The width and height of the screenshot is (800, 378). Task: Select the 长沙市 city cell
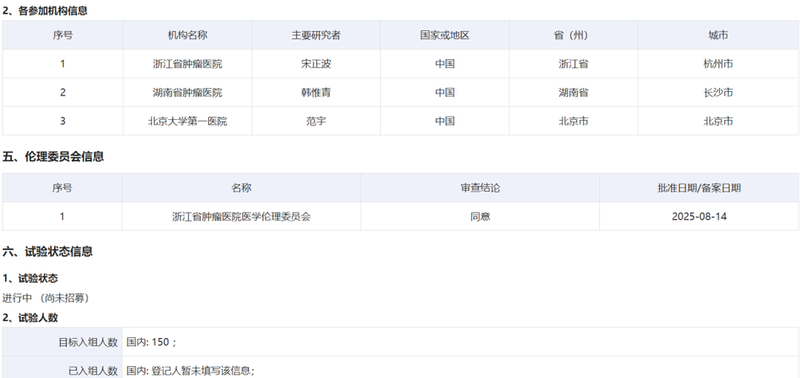tap(718, 93)
